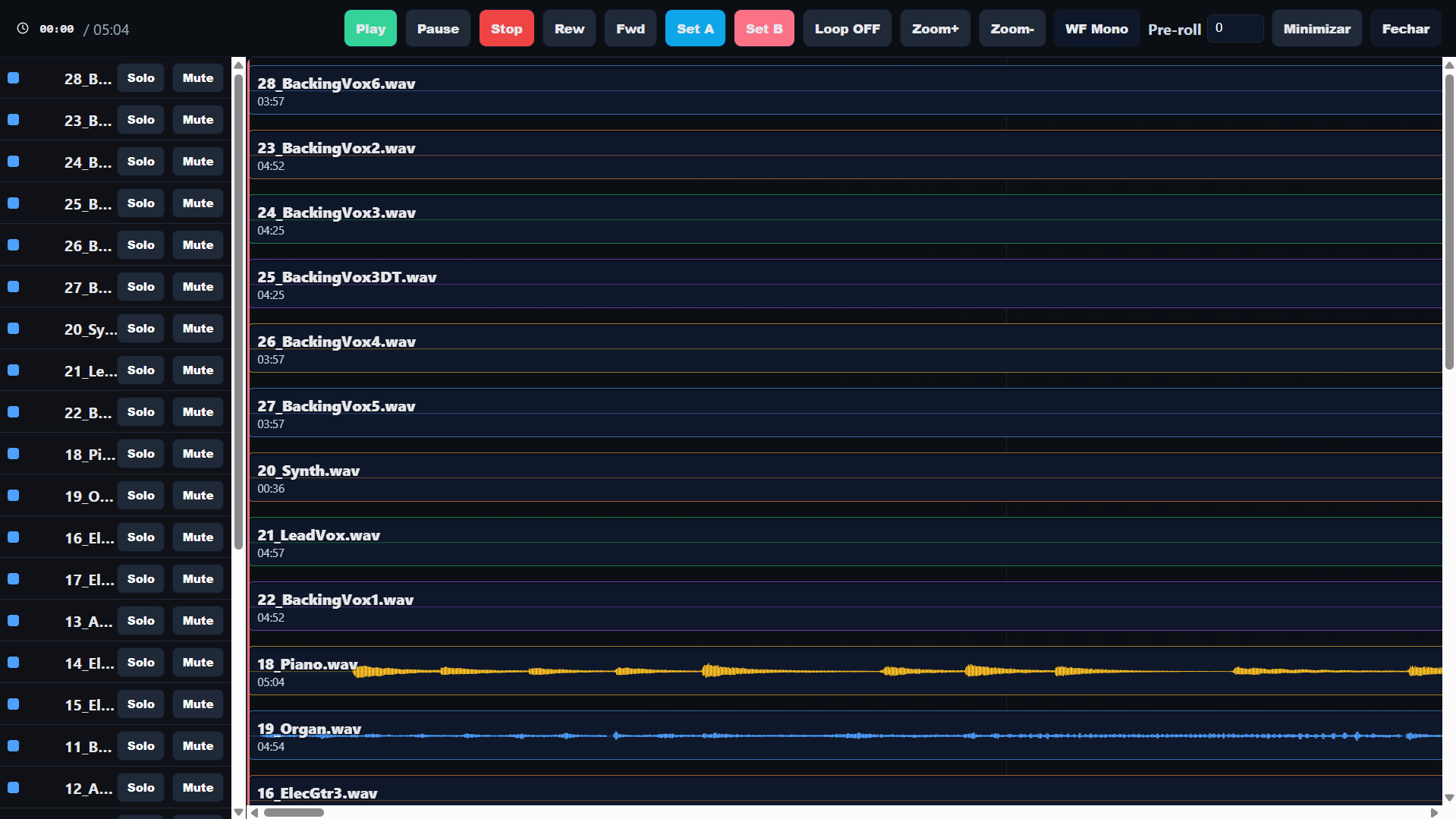Viewport: 1456px width, 819px height.
Task: Toggle the blue checkbox for 18_Pi... track
Action: [13, 454]
